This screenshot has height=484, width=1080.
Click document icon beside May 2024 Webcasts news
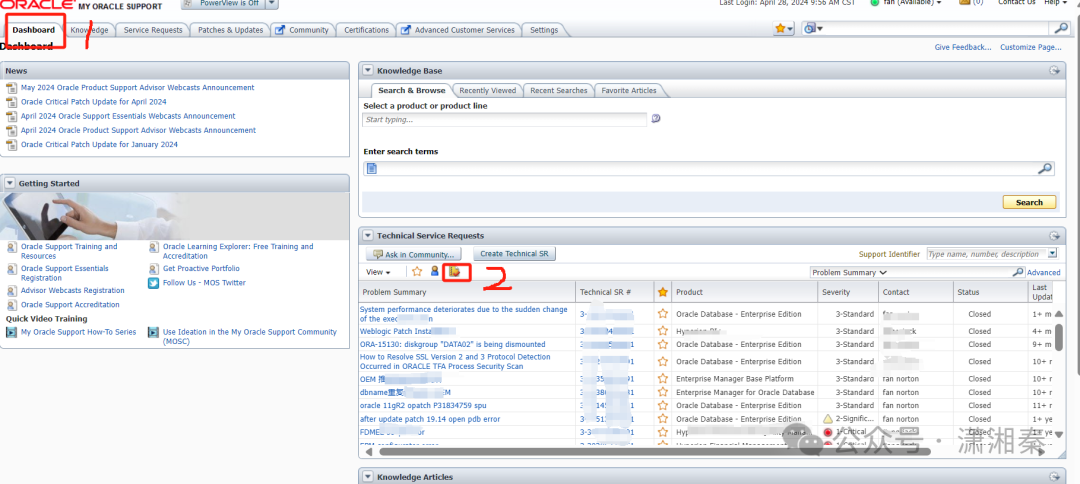pyautogui.click(x=11, y=88)
